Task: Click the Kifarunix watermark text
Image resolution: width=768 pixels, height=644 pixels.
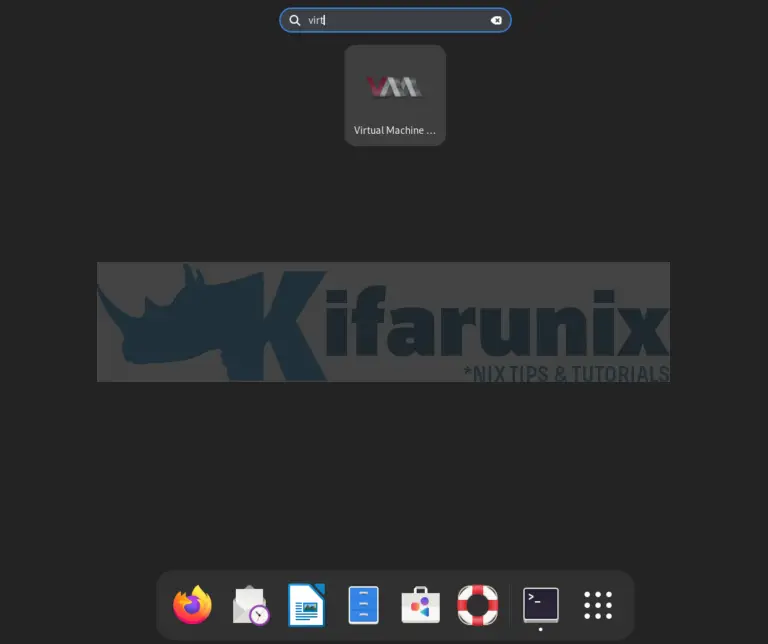Action: (460, 322)
